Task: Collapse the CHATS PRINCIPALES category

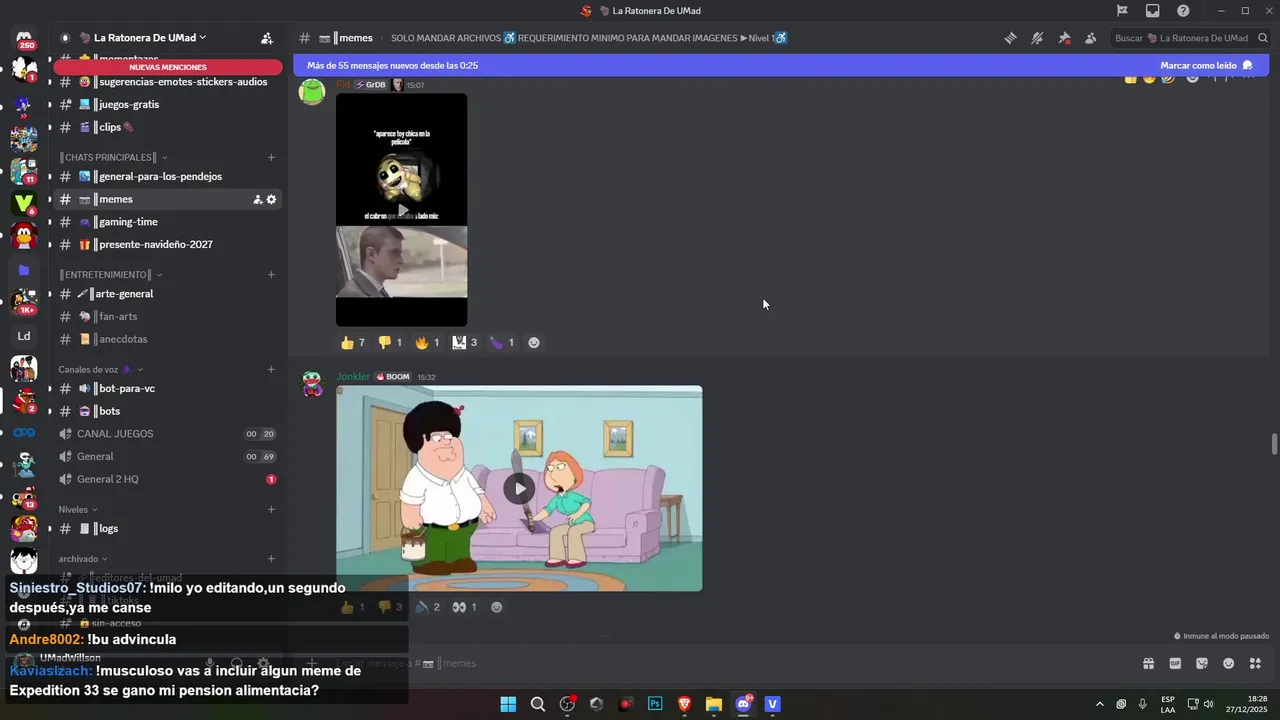Action: click(113, 157)
